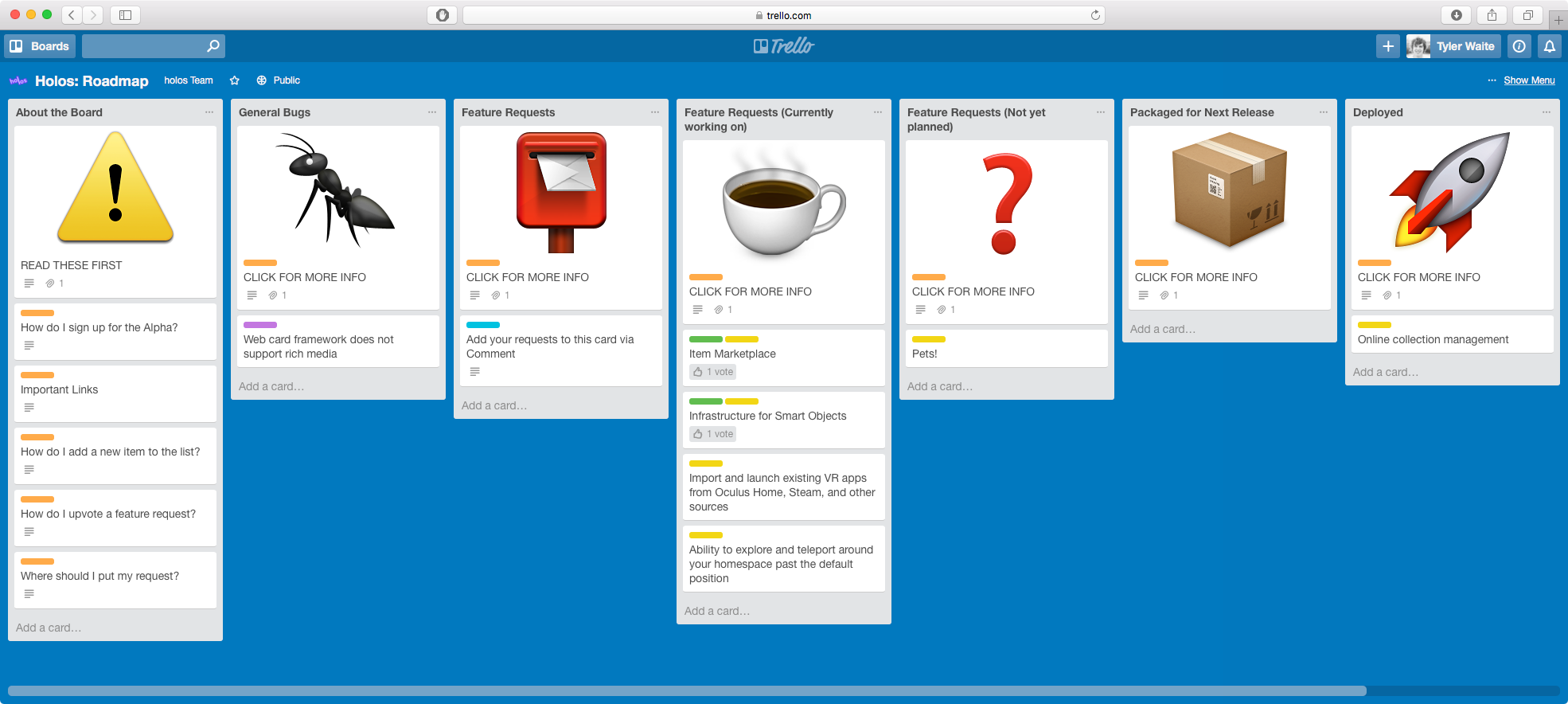Click the board's horizontal scrollbar
The width and height of the screenshot is (1568, 704).
pyautogui.click(x=687, y=690)
